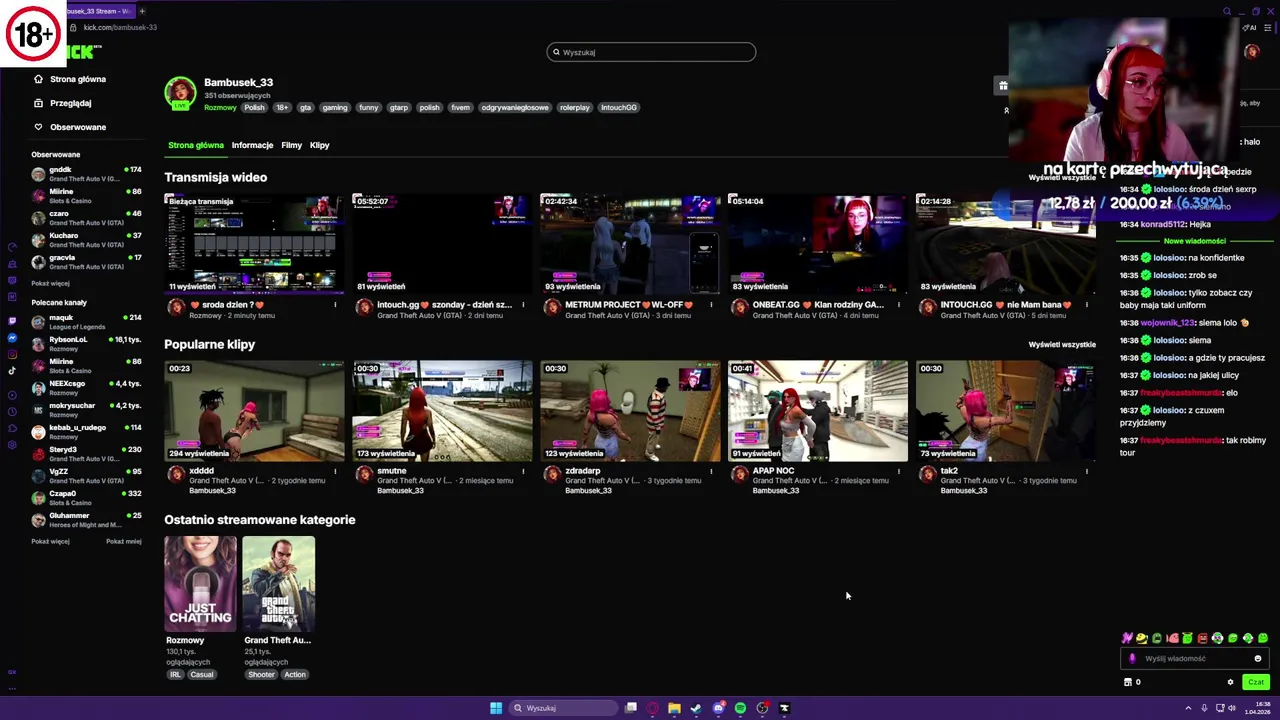Open options menu for środa dzień video
Screen dimensions: 1280x720
(x=335, y=305)
